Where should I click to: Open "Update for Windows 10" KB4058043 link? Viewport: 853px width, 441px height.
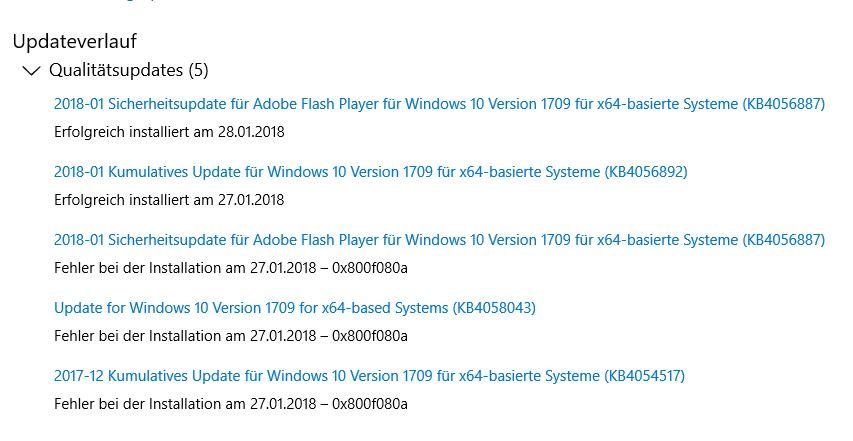click(294, 308)
